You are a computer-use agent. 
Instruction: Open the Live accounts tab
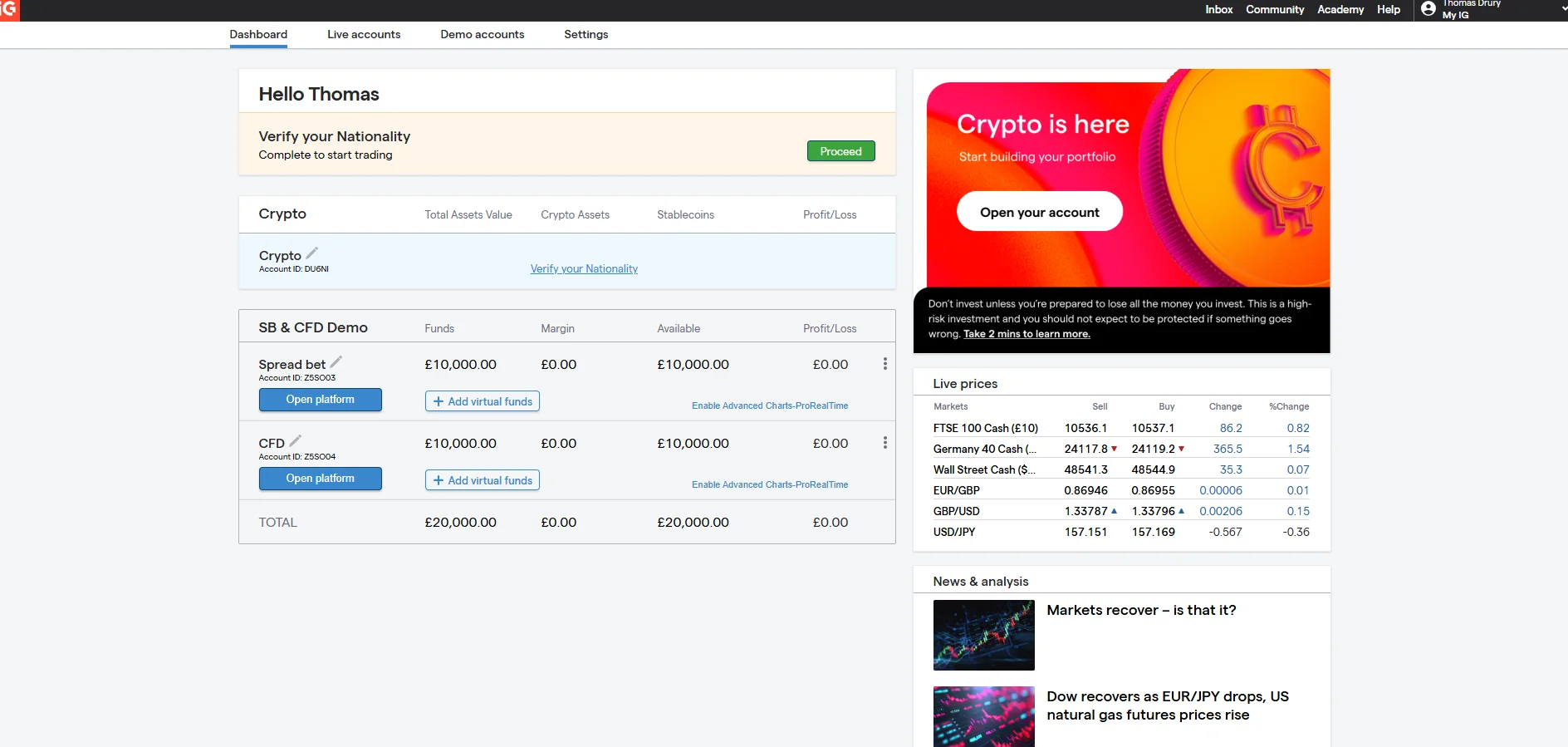coord(364,35)
